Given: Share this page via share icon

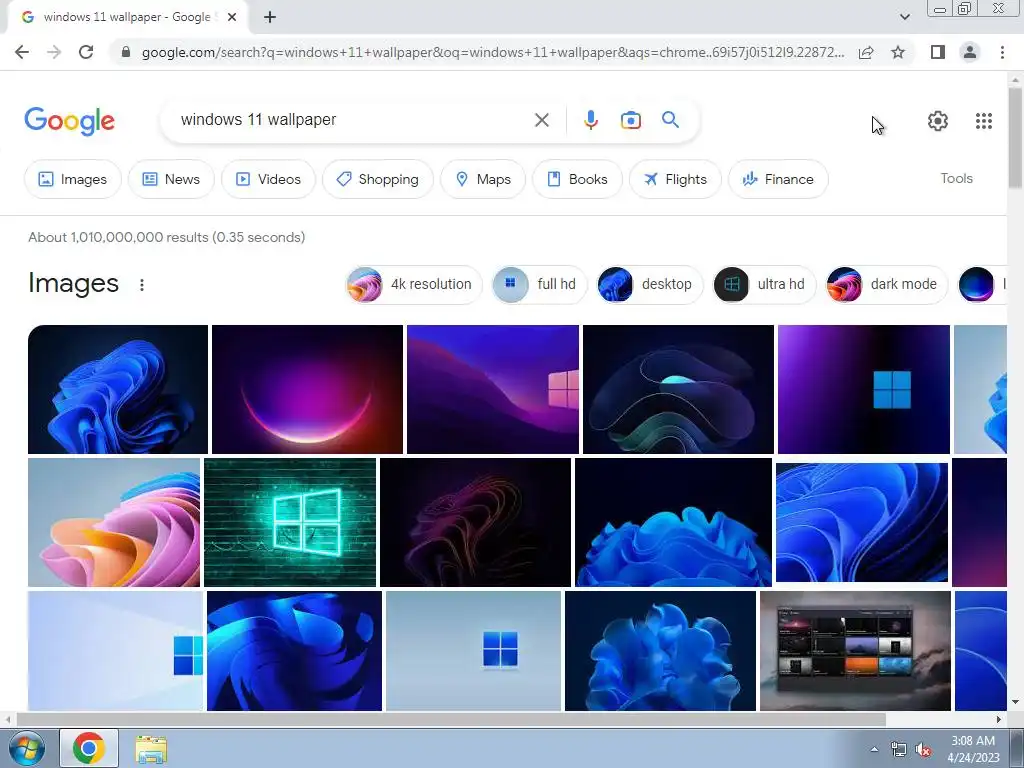Looking at the screenshot, I should pyautogui.click(x=866, y=52).
